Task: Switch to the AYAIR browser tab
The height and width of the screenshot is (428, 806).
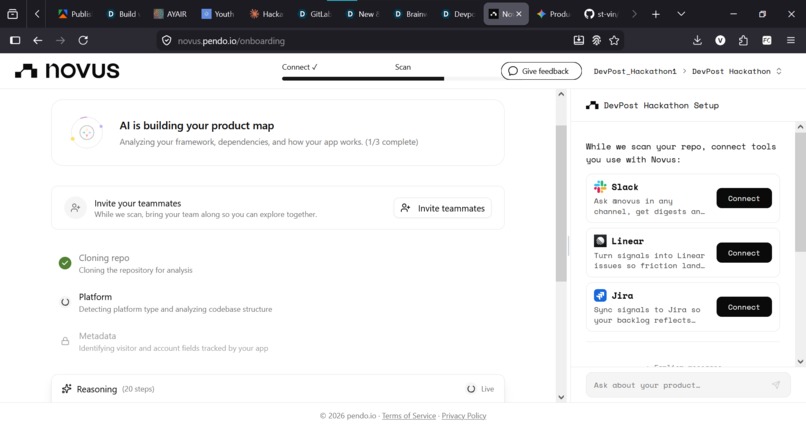Action: point(171,14)
